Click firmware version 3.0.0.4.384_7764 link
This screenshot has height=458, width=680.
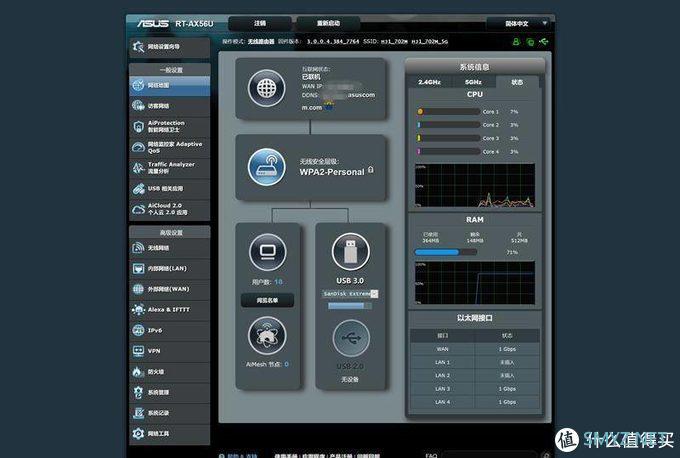pos(333,42)
